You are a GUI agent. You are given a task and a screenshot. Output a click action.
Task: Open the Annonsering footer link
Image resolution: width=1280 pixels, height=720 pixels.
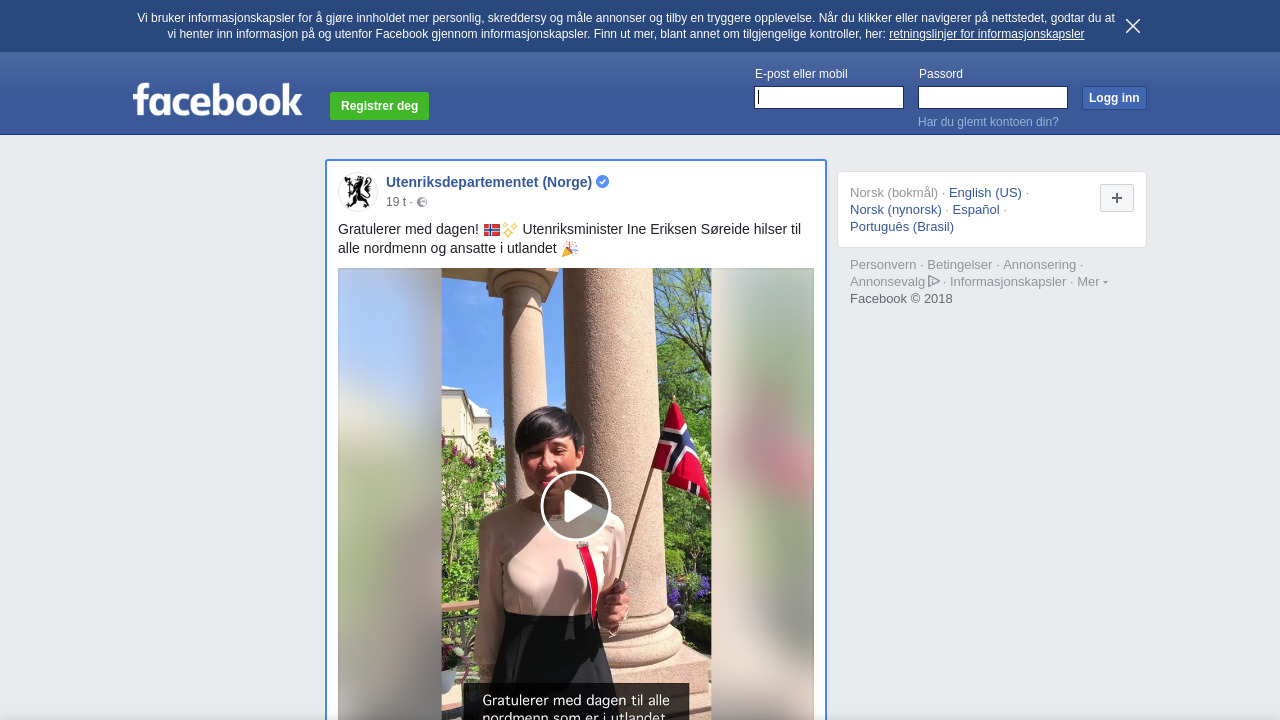point(1040,265)
